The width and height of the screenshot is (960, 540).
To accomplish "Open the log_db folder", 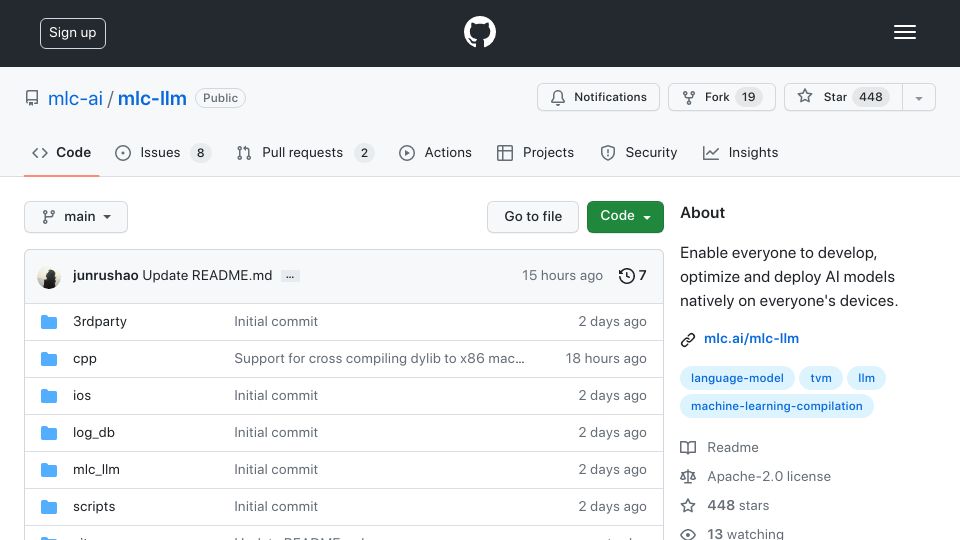I will click(94, 433).
